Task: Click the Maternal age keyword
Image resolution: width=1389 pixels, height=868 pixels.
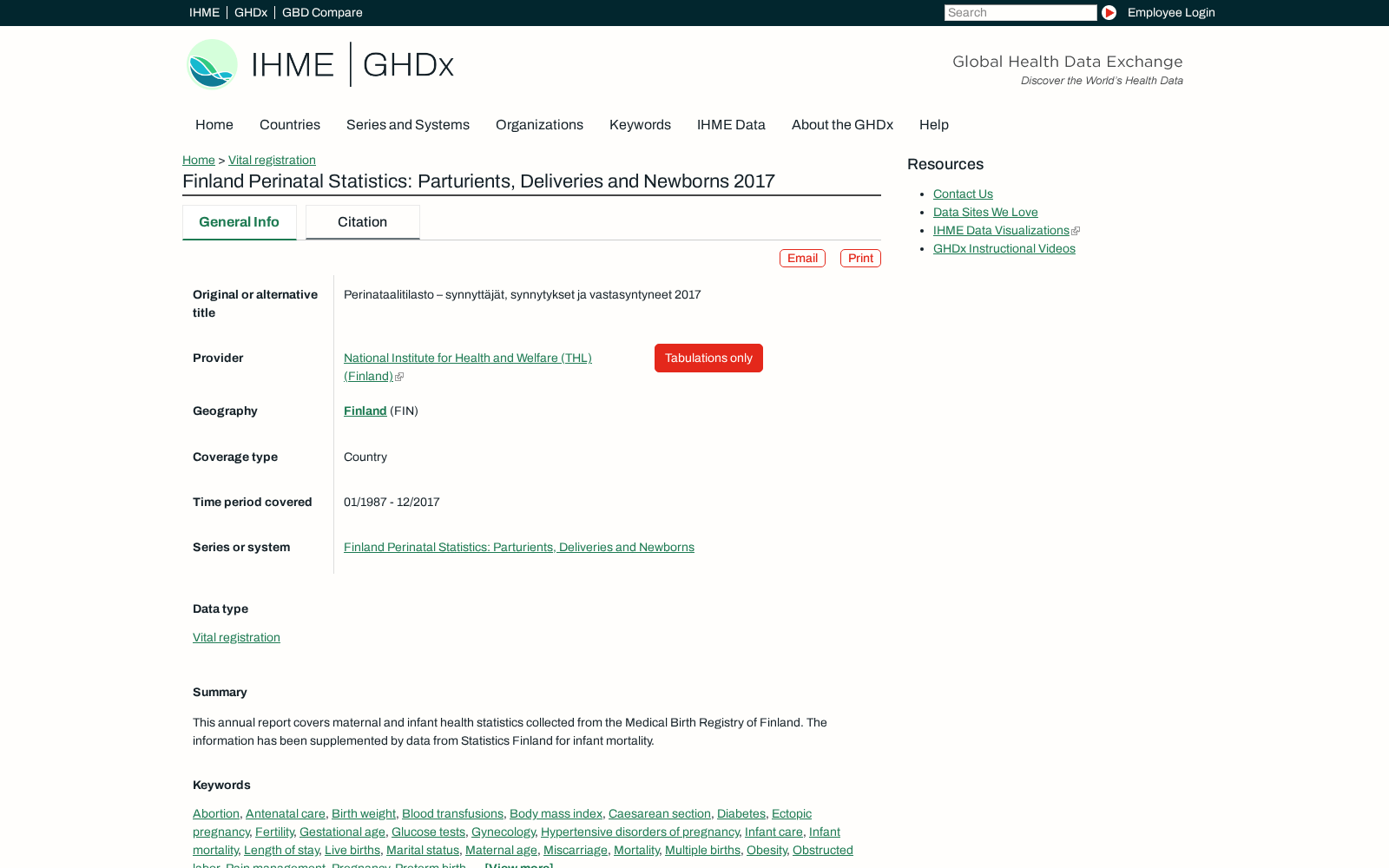Action: point(501,851)
